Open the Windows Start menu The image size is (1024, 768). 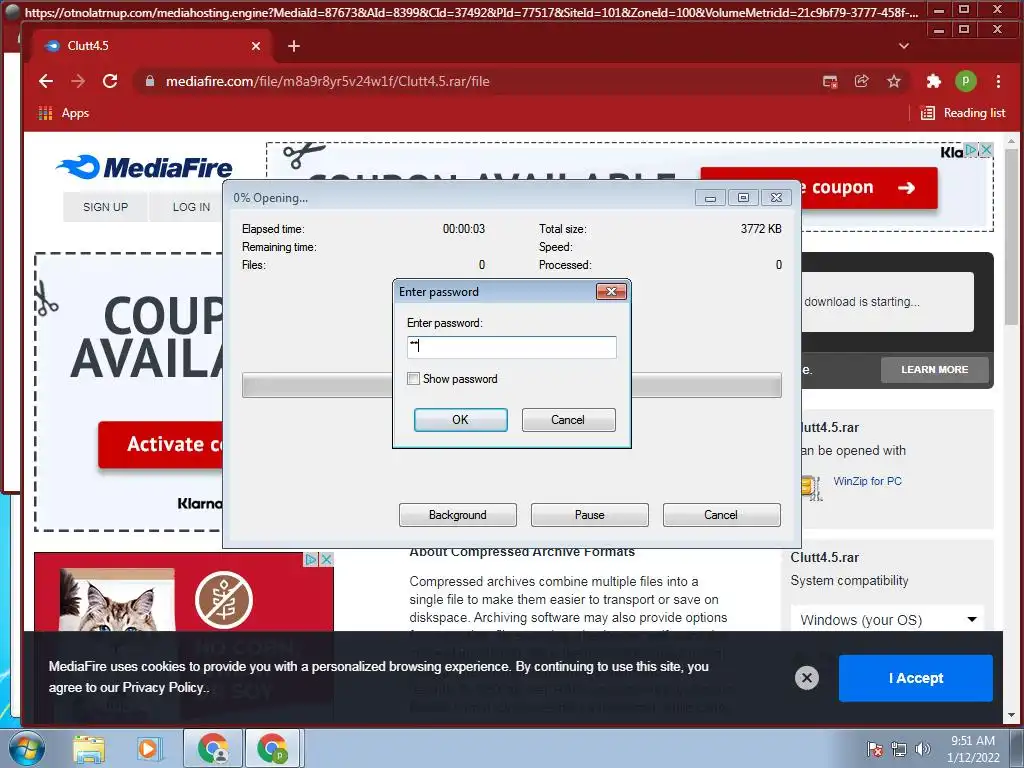pos(26,748)
